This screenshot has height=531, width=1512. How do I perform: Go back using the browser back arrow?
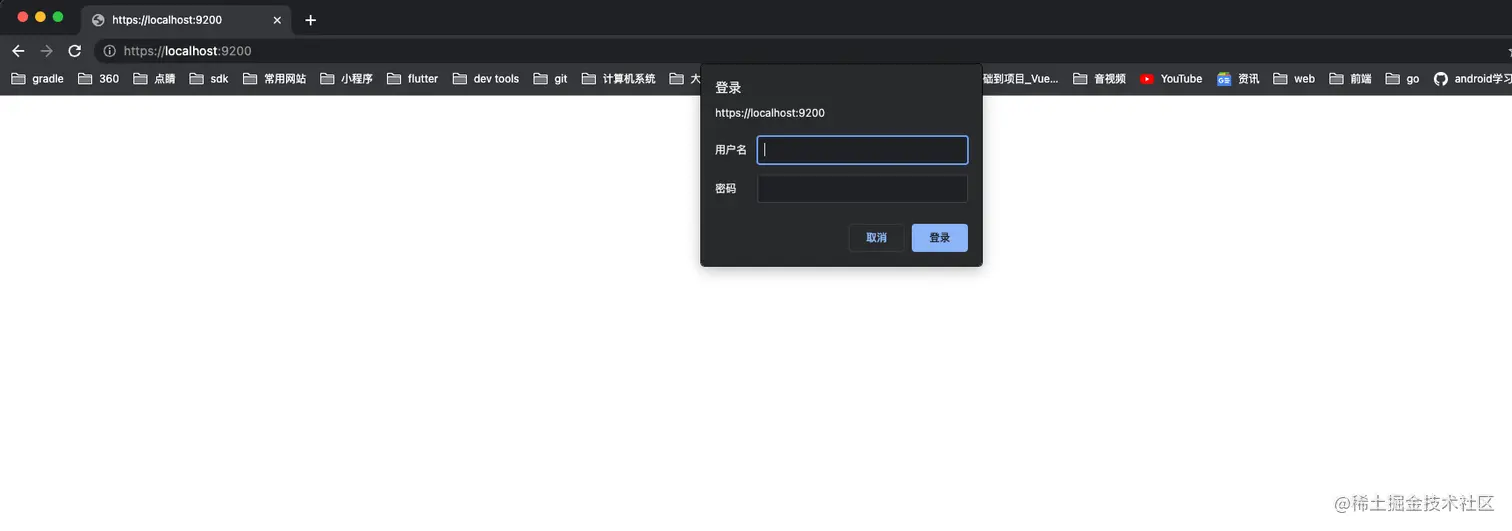point(18,51)
